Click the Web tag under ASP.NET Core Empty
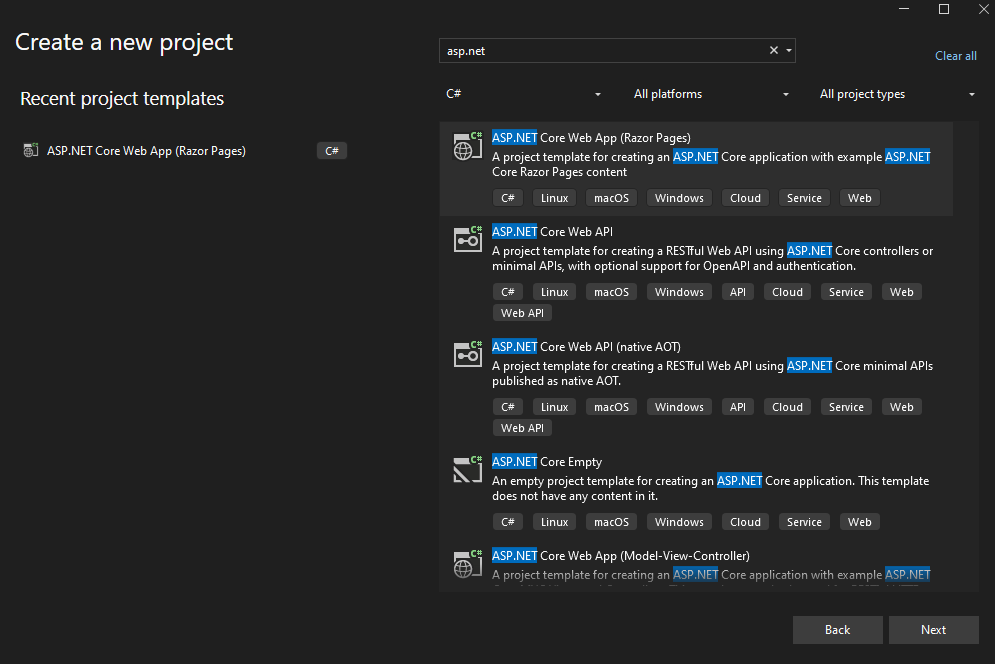Screen dimensions: 995x664 click(x=860, y=522)
